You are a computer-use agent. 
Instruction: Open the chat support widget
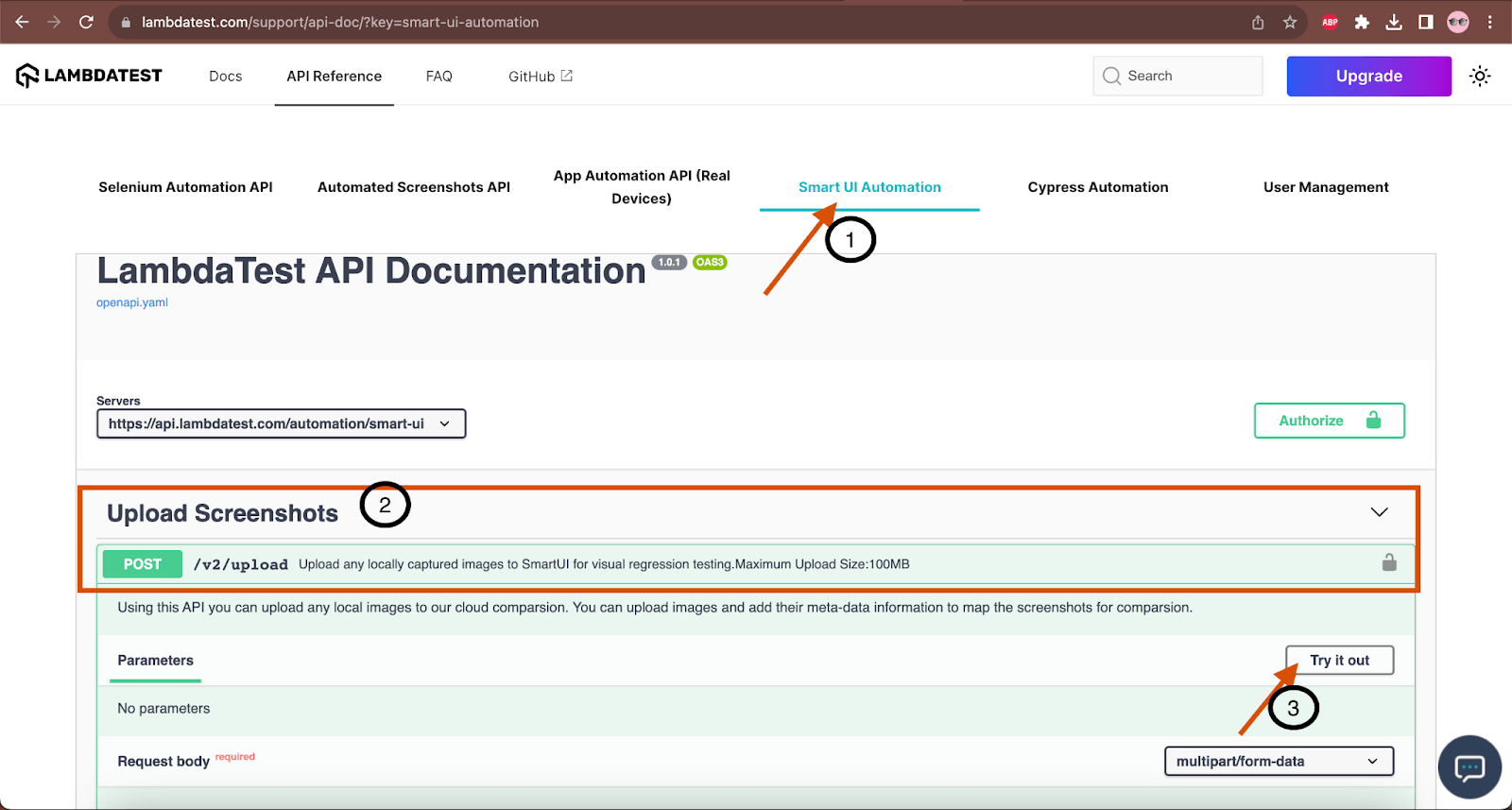(1469, 767)
